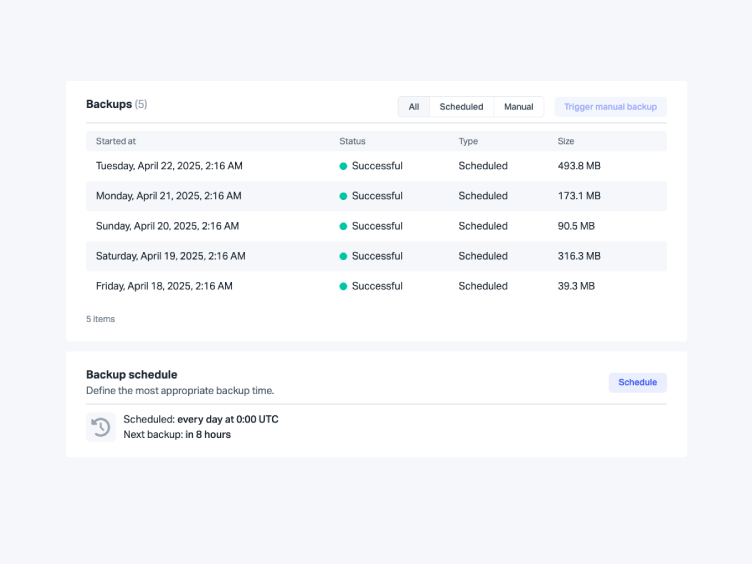Show only Manual backups
This screenshot has height=564, width=752.
coord(518,107)
